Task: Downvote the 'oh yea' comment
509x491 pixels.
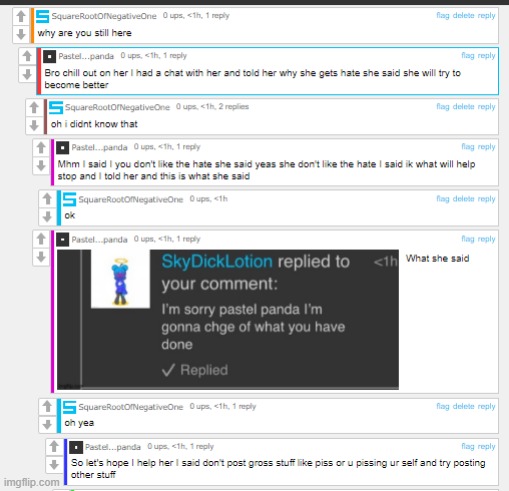Action: point(47,424)
